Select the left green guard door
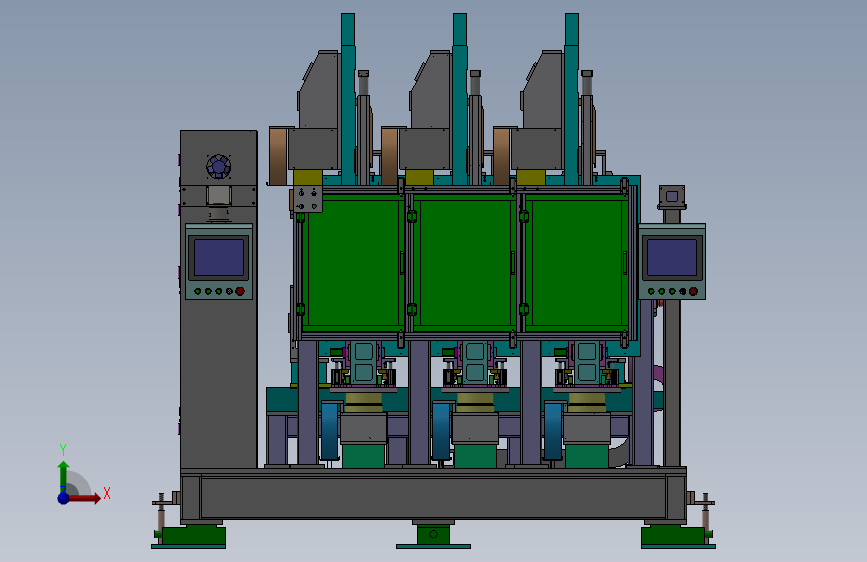The image size is (867, 562). [x=354, y=263]
